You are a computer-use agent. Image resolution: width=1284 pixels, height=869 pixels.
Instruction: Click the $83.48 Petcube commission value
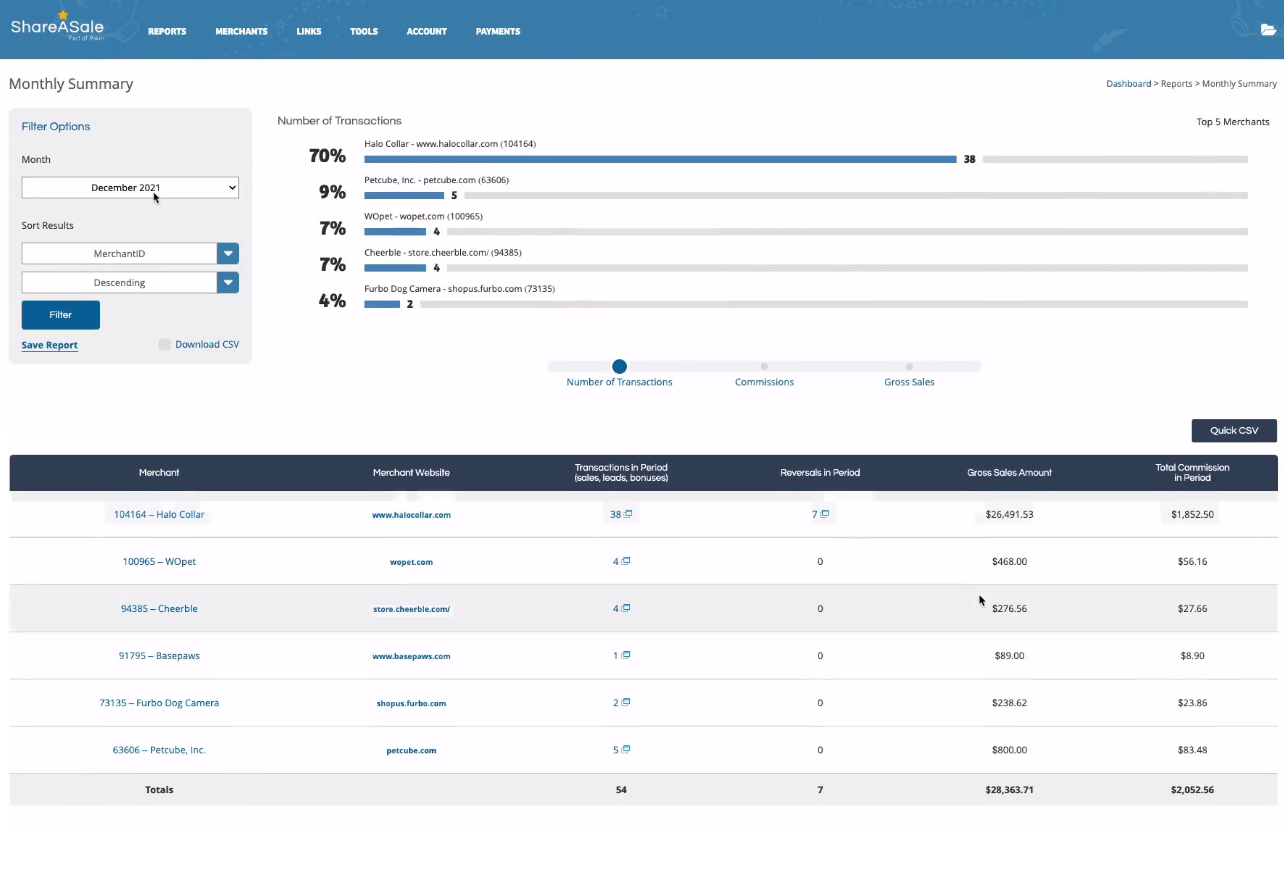pos(1192,749)
